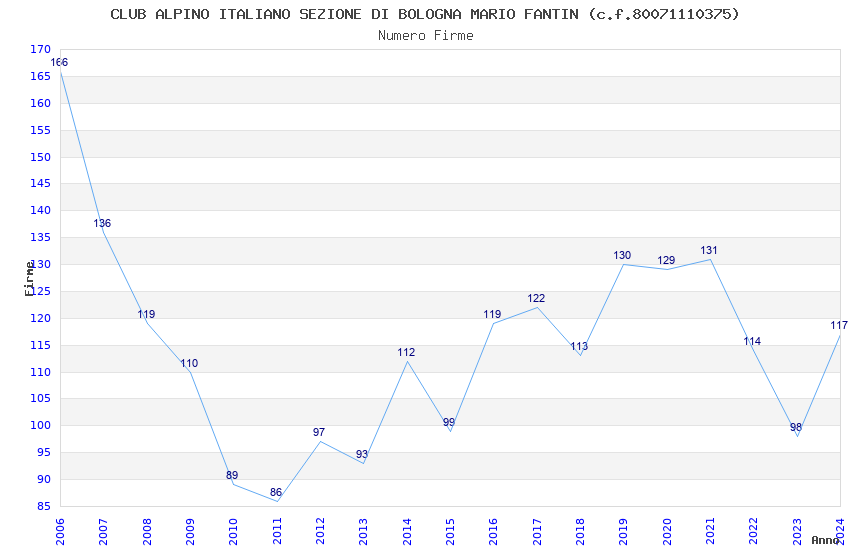
Task: Select the data label 166 for year 2006
Action: (x=59, y=62)
